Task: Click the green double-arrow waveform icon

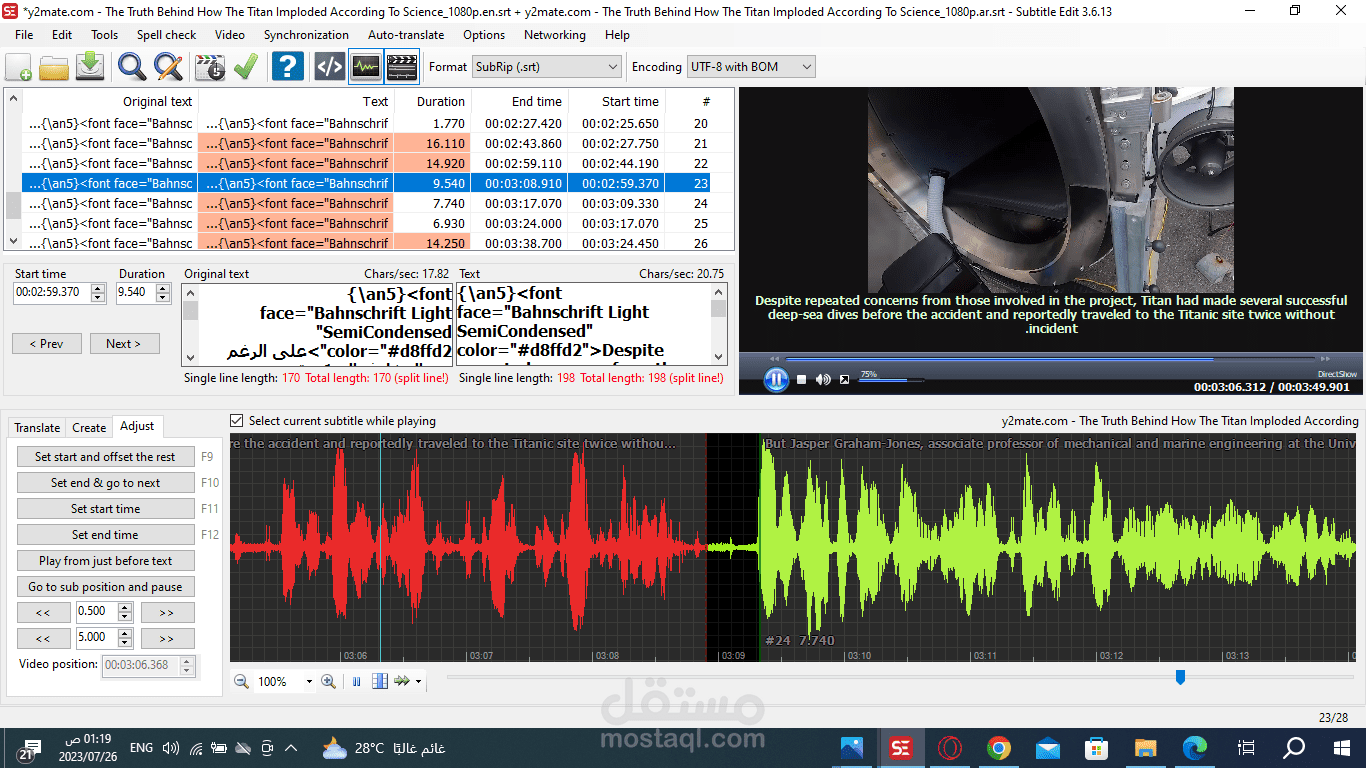Action: (402, 681)
